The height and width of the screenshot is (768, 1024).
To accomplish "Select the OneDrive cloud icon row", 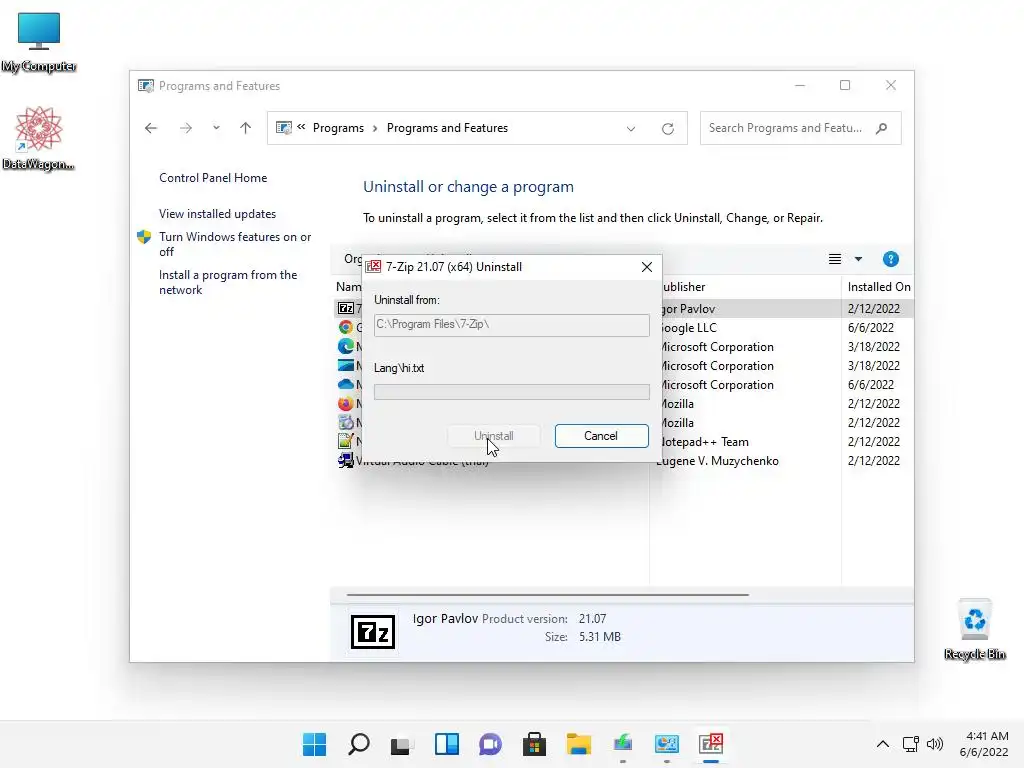I will 345,385.
